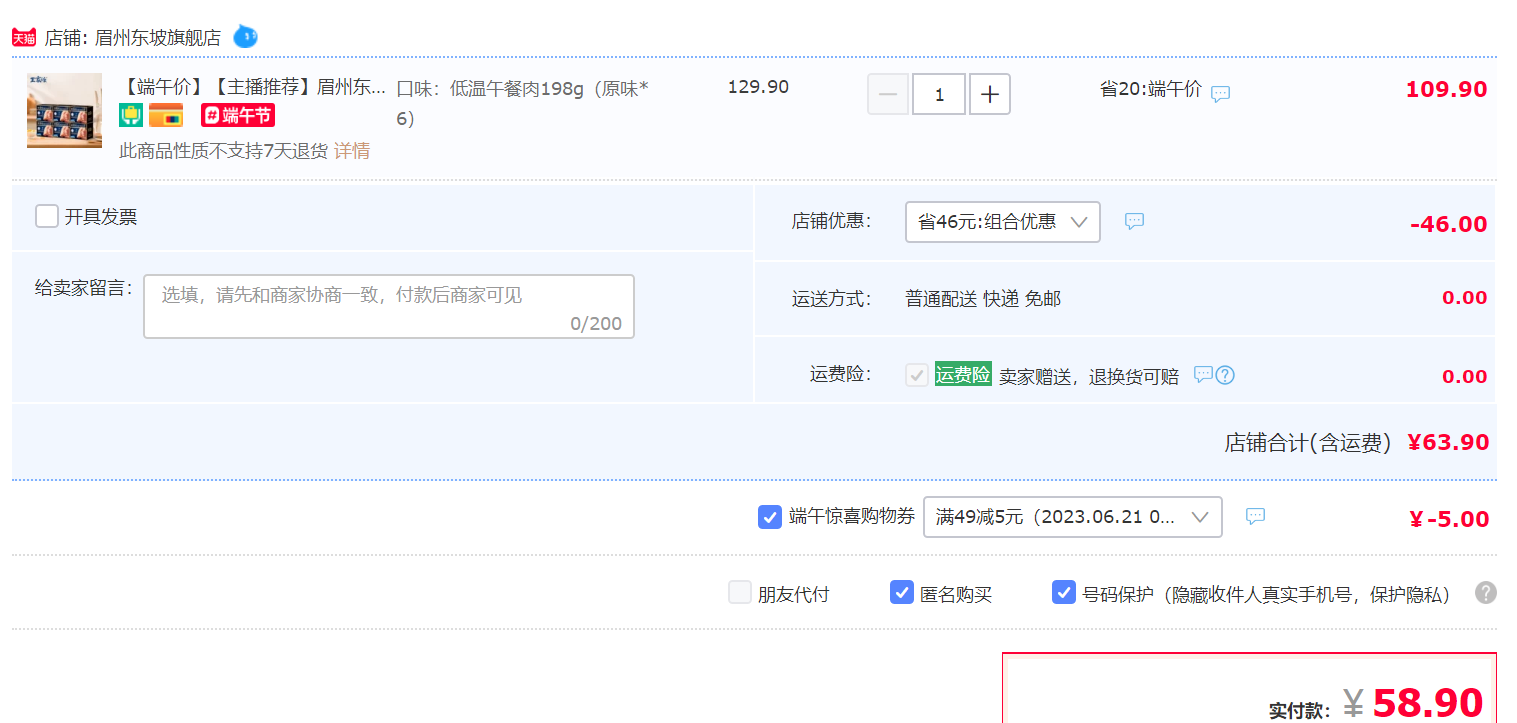Uncheck 号码保护 checkbox
Image resolution: width=1517 pixels, height=723 pixels.
click(1064, 592)
